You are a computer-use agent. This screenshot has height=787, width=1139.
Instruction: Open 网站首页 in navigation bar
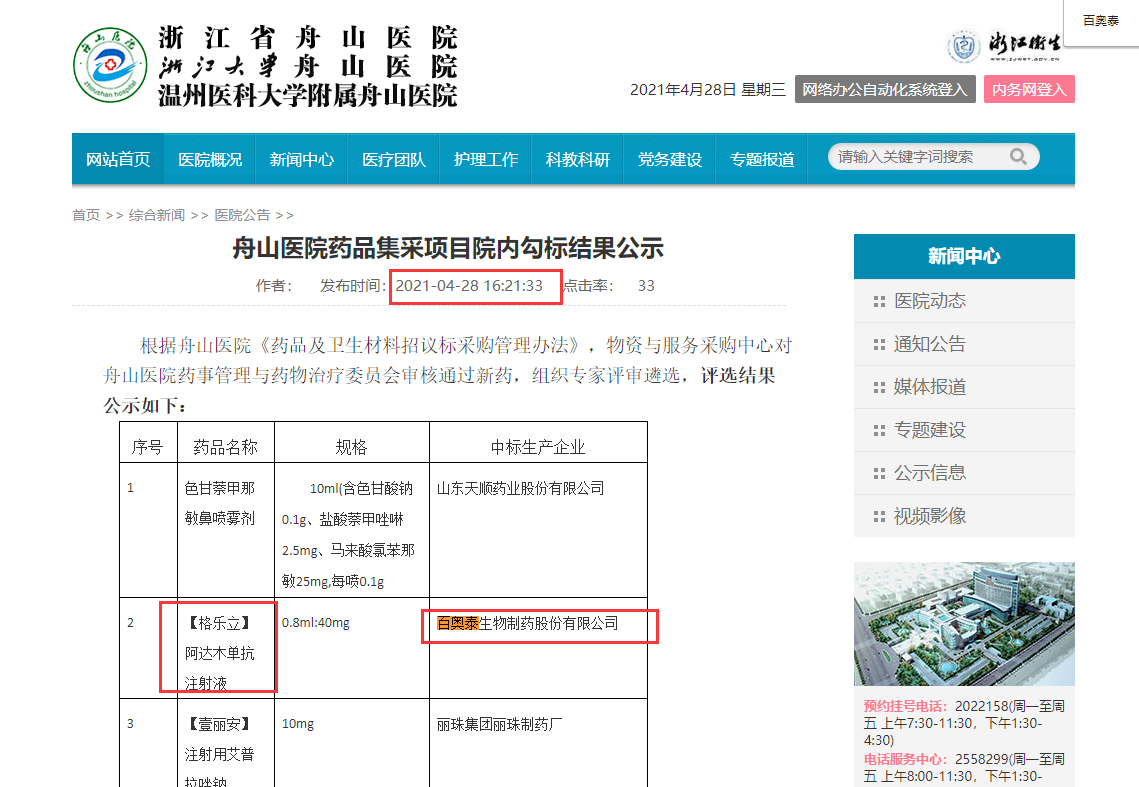point(118,159)
